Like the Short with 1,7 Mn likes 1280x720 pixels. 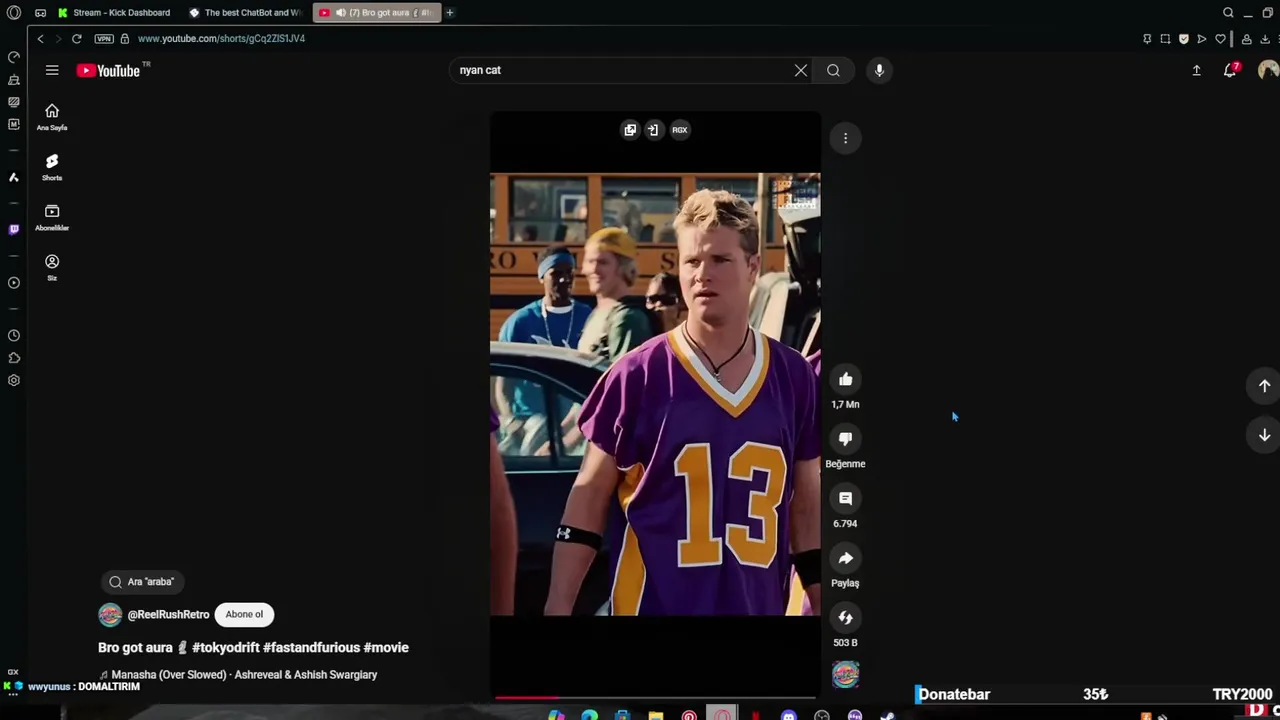coord(845,379)
